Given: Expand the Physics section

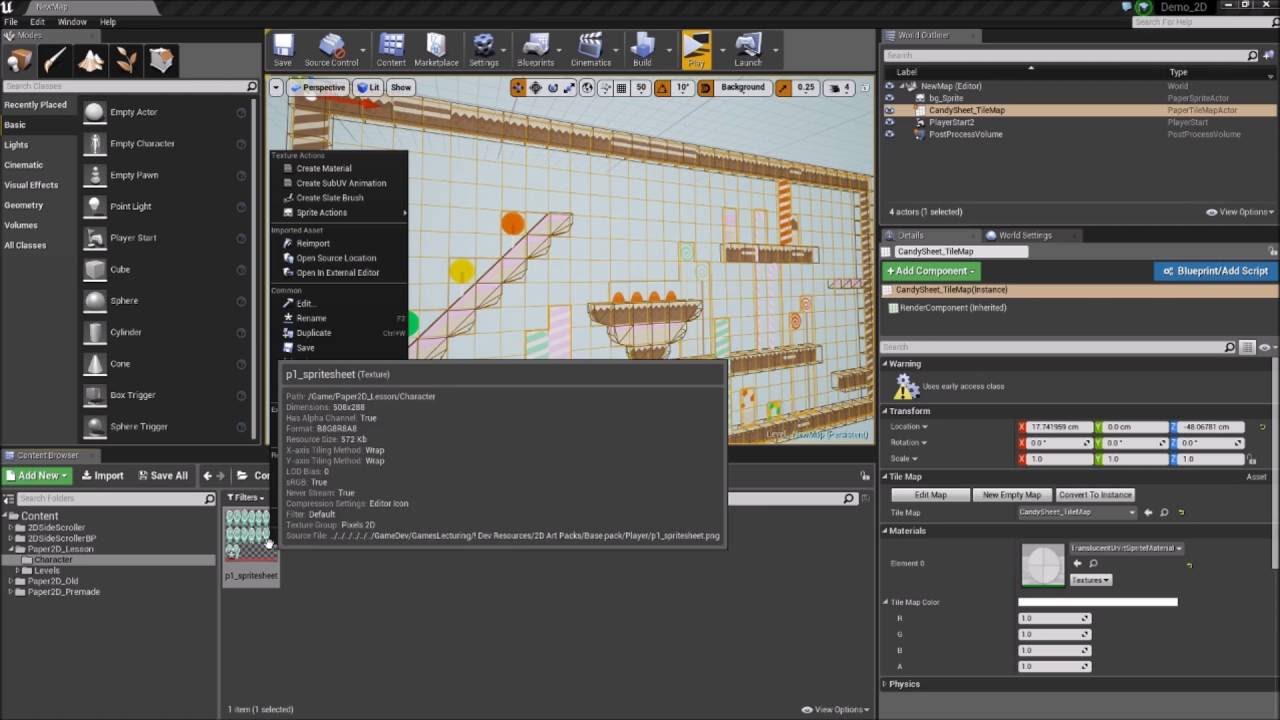Looking at the screenshot, I should pos(885,684).
